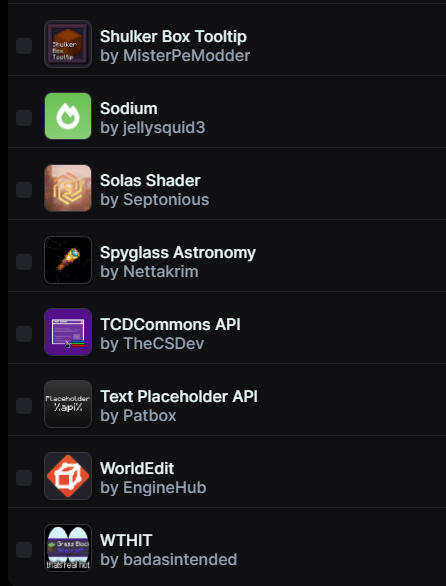
Task: Click the Text Placeholder API icon
Action: point(68,404)
